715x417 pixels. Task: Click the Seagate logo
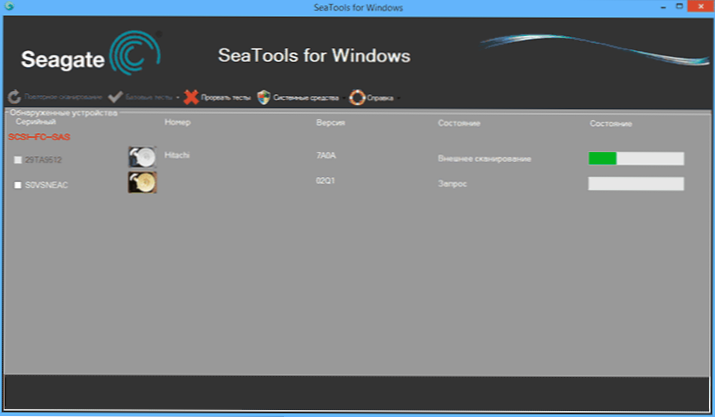[x=91, y=53]
